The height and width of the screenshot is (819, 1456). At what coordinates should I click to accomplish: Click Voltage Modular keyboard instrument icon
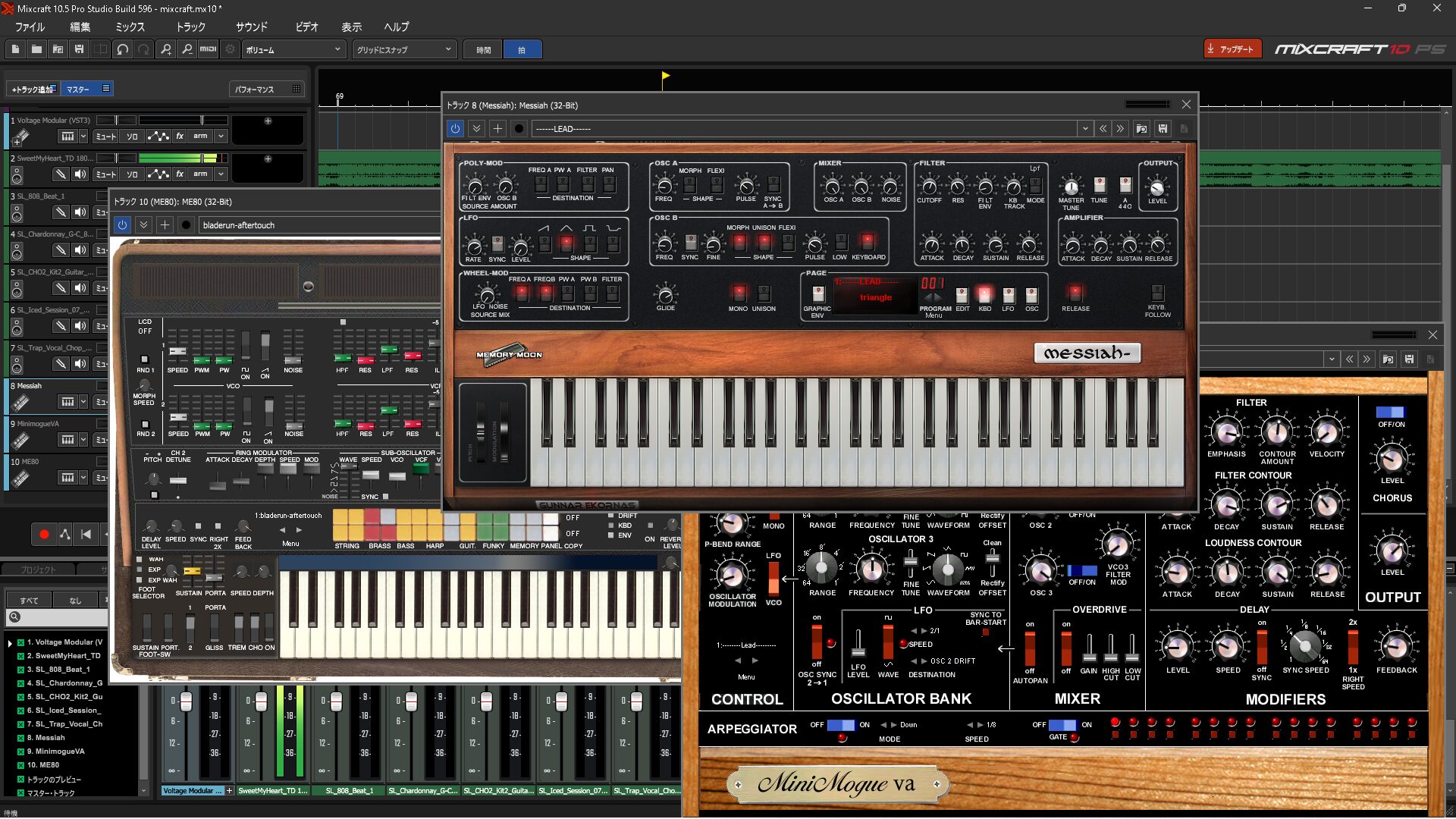pos(20,136)
